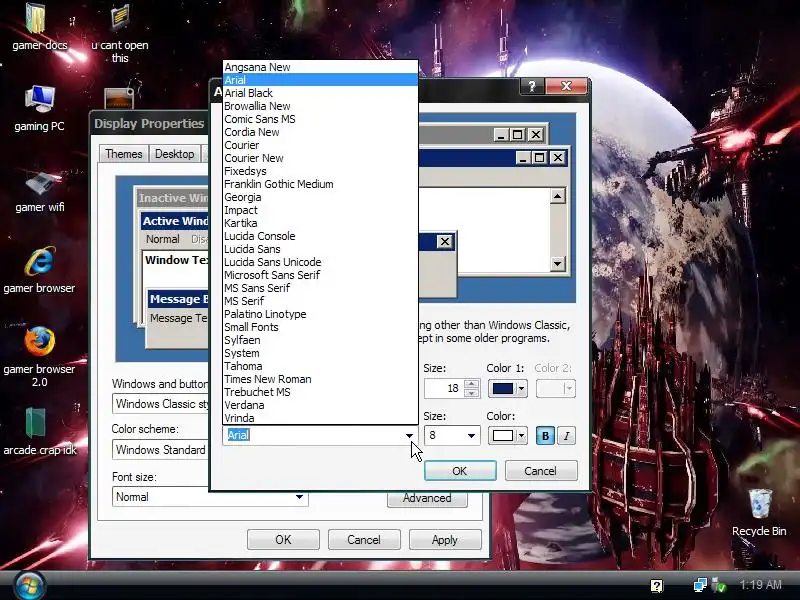Click the help question mark button in Advanced dialog
Image resolution: width=800 pixels, height=600 pixels.
[x=532, y=86]
